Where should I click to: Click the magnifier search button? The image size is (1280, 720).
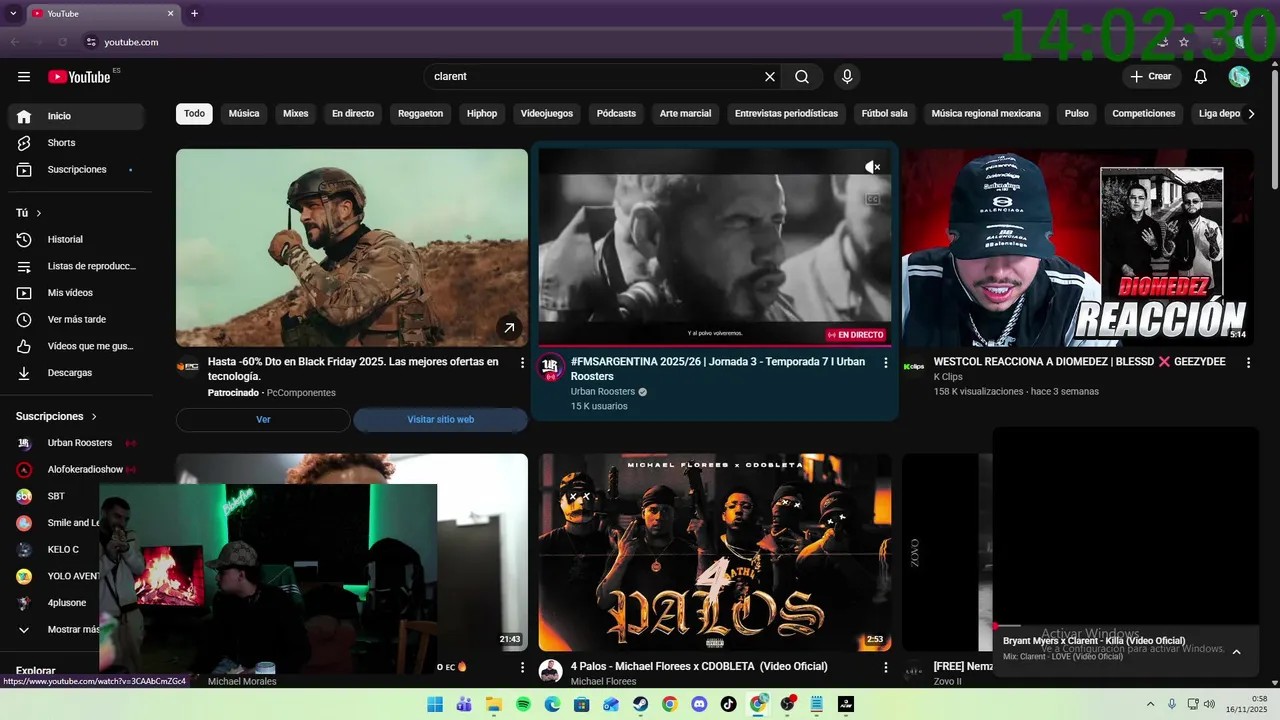(802, 77)
